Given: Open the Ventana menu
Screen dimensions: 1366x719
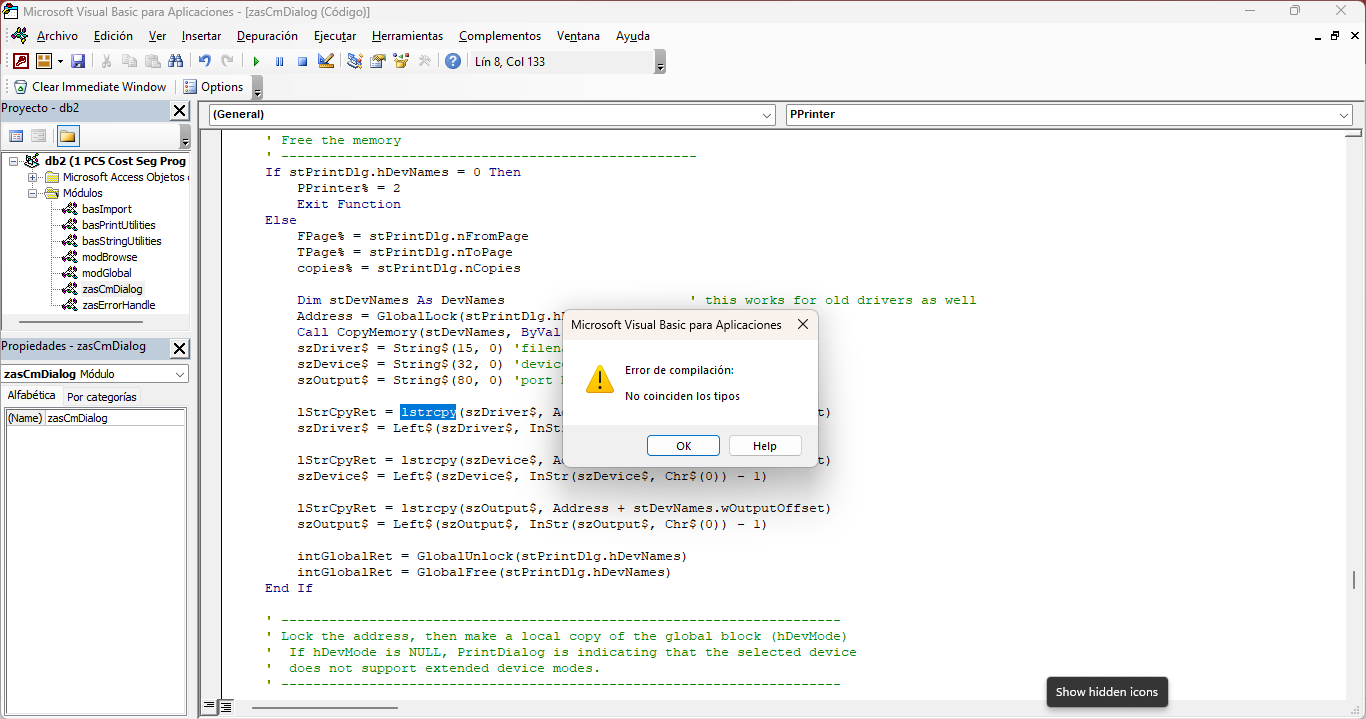Looking at the screenshot, I should [x=579, y=36].
